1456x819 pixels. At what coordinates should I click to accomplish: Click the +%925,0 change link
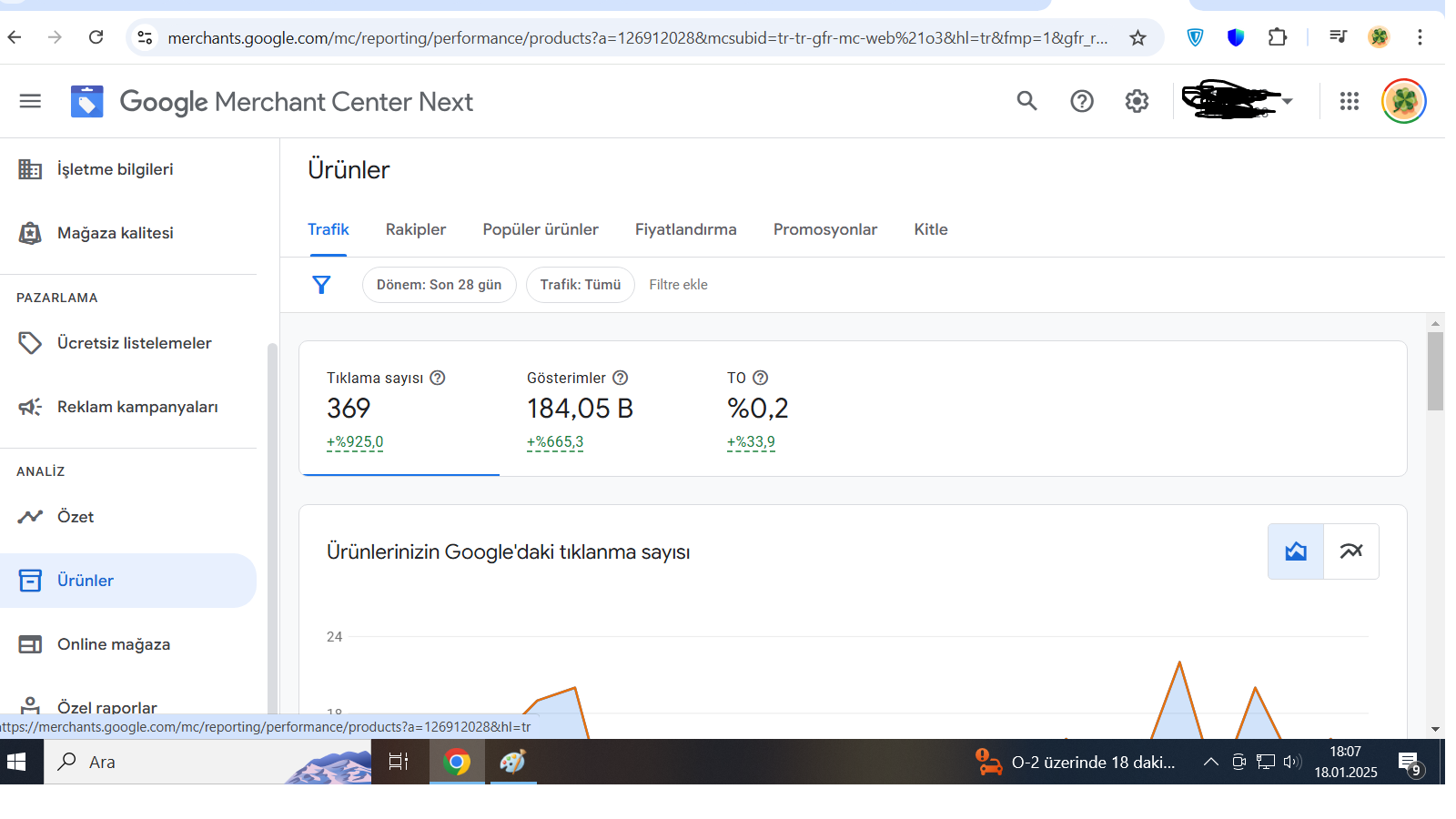[x=355, y=442]
